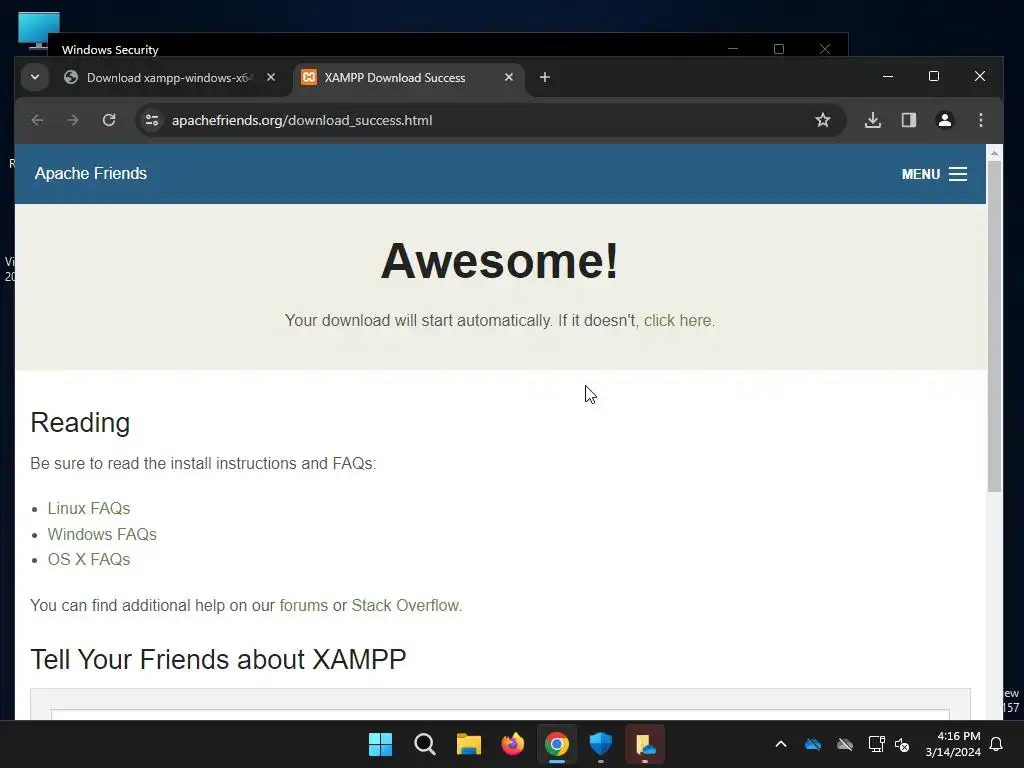Click the page vertical scrollbar thumb
Screen dimensions: 1024x768
(x=994, y=327)
